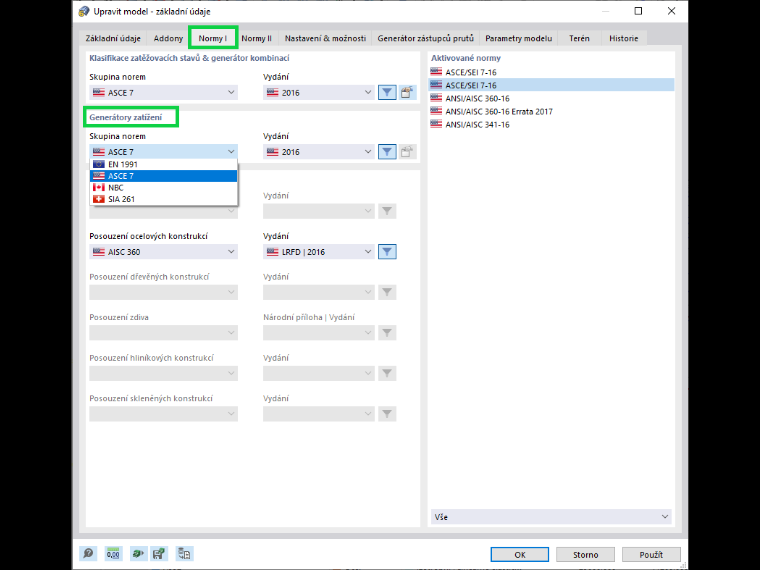Open Národní příloha | Vydání dropdown
Image resolution: width=760 pixels, height=570 pixels.
coord(319,333)
